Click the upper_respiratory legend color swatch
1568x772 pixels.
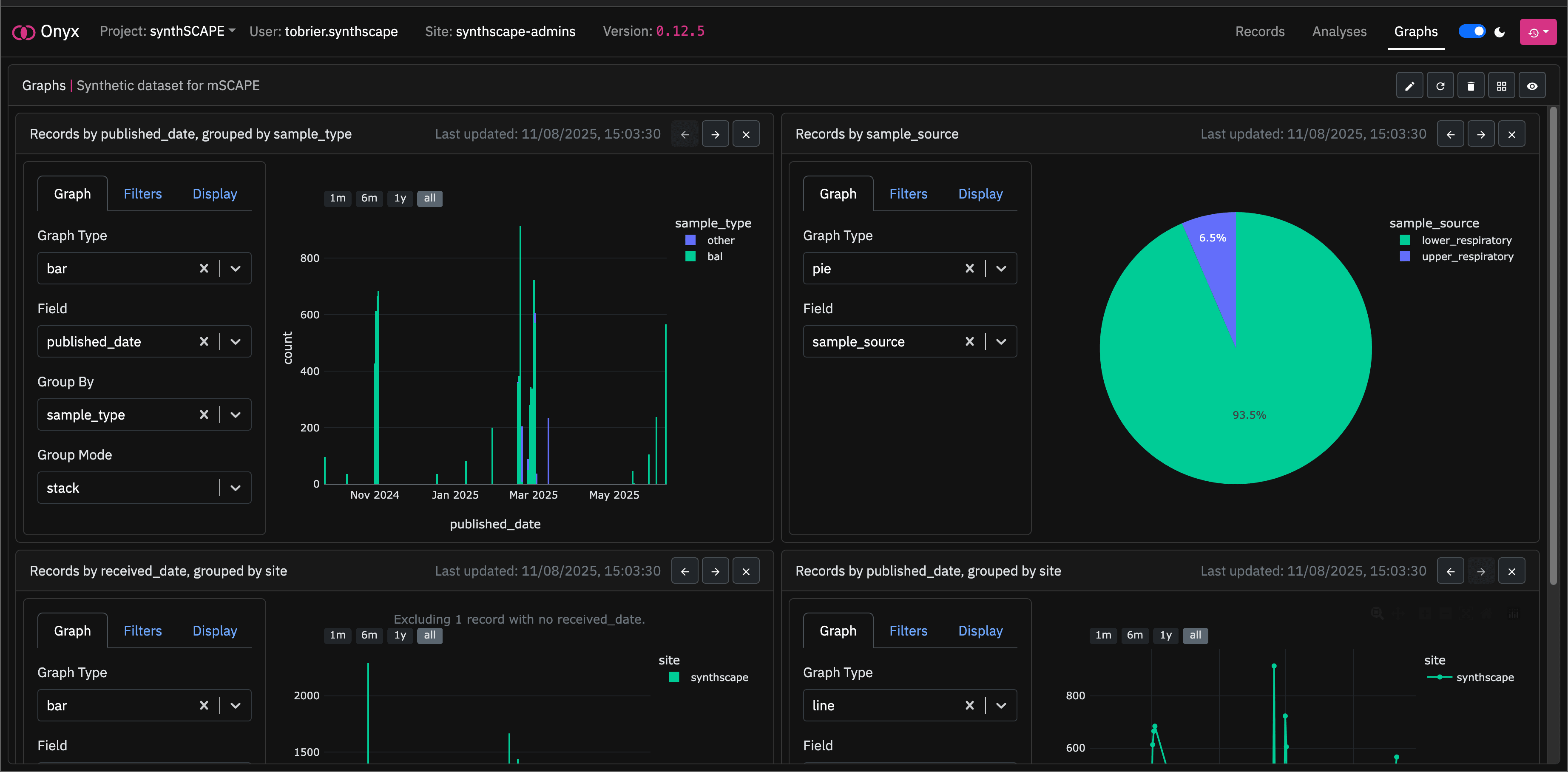[x=1405, y=256]
